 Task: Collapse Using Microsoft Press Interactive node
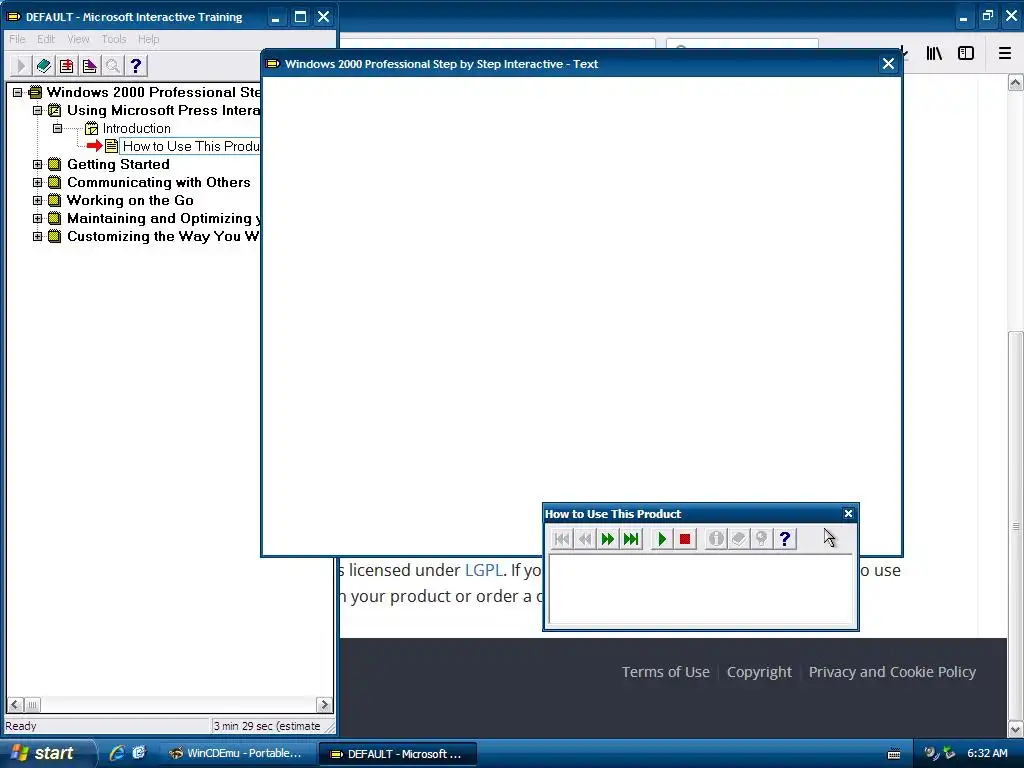pyautogui.click(x=38, y=110)
